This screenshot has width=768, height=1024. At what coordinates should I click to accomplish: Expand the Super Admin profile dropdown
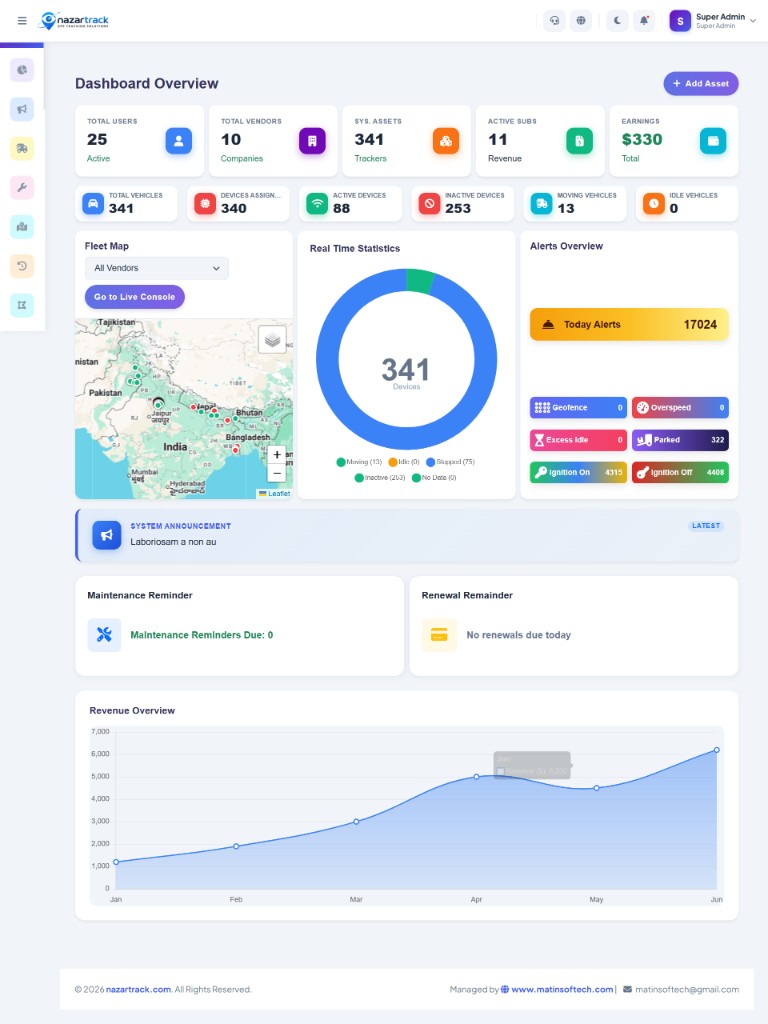click(713, 21)
